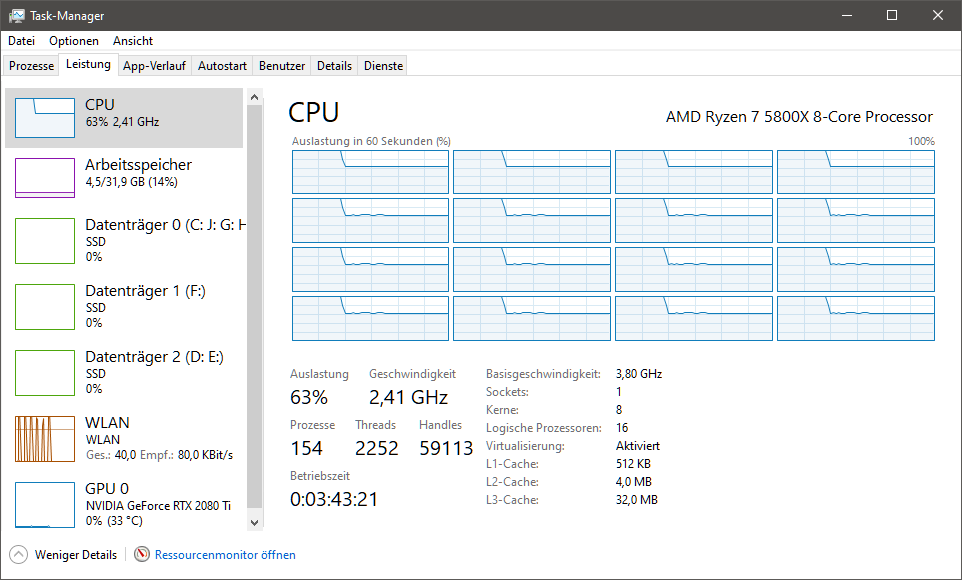Viewport: 962px width, 580px height.
Task: Maximize the Task-Manager window
Action: 892,15
